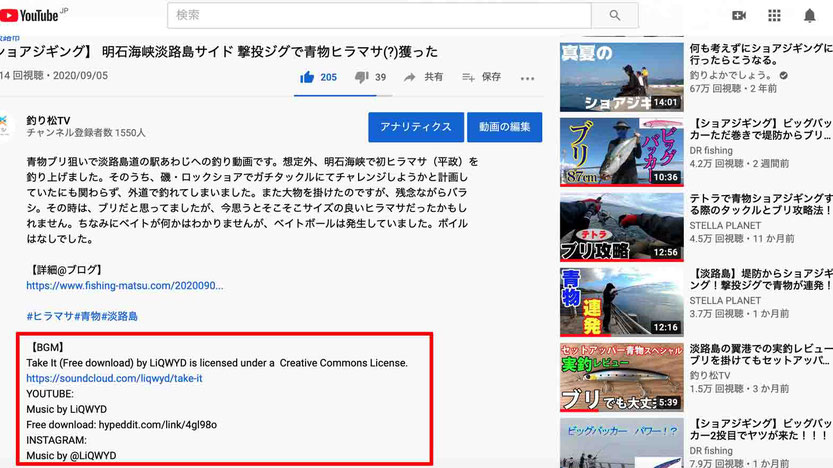833x468 pixels.
Task: Open the YouTube apps grid icon
Action: pyautogui.click(x=775, y=15)
